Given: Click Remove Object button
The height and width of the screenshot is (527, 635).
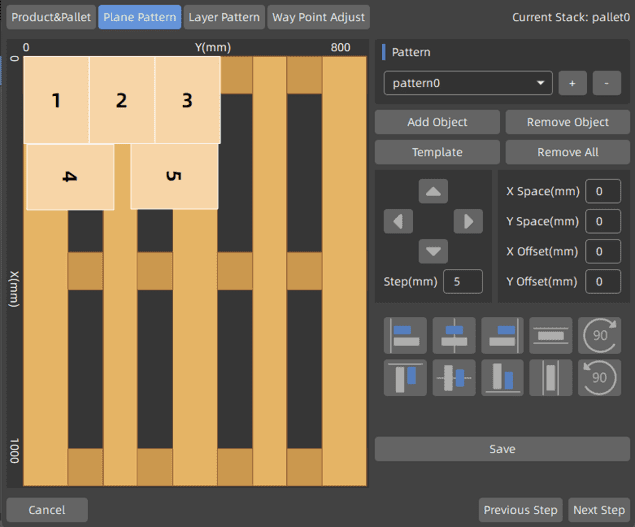Looking at the screenshot, I should [567, 122].
